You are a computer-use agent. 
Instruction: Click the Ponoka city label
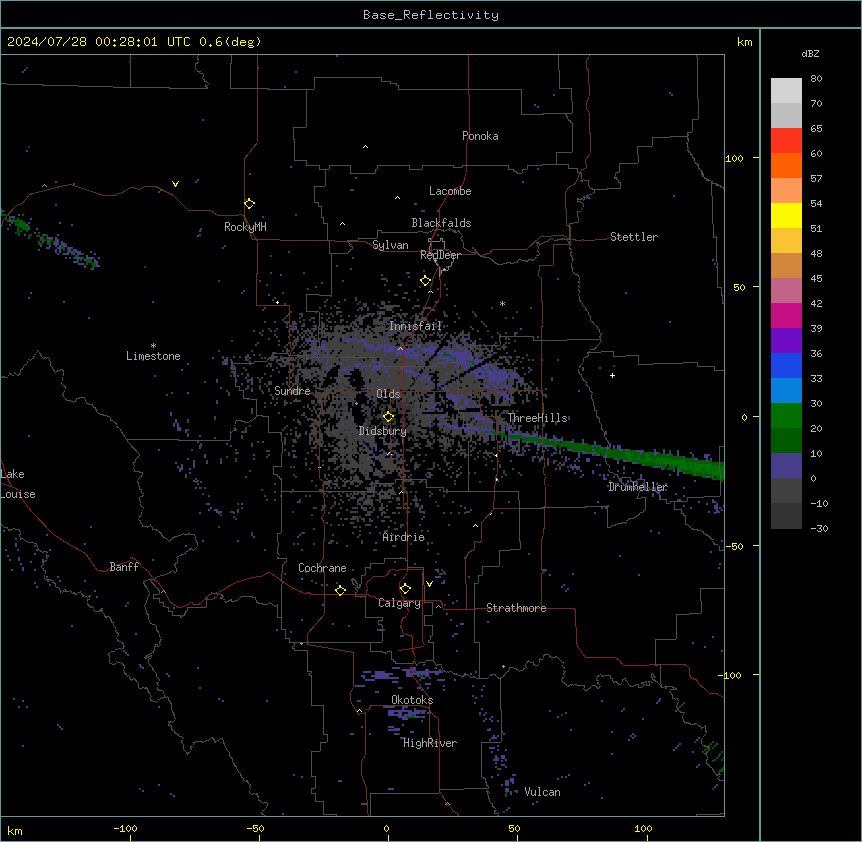[480, 136]
